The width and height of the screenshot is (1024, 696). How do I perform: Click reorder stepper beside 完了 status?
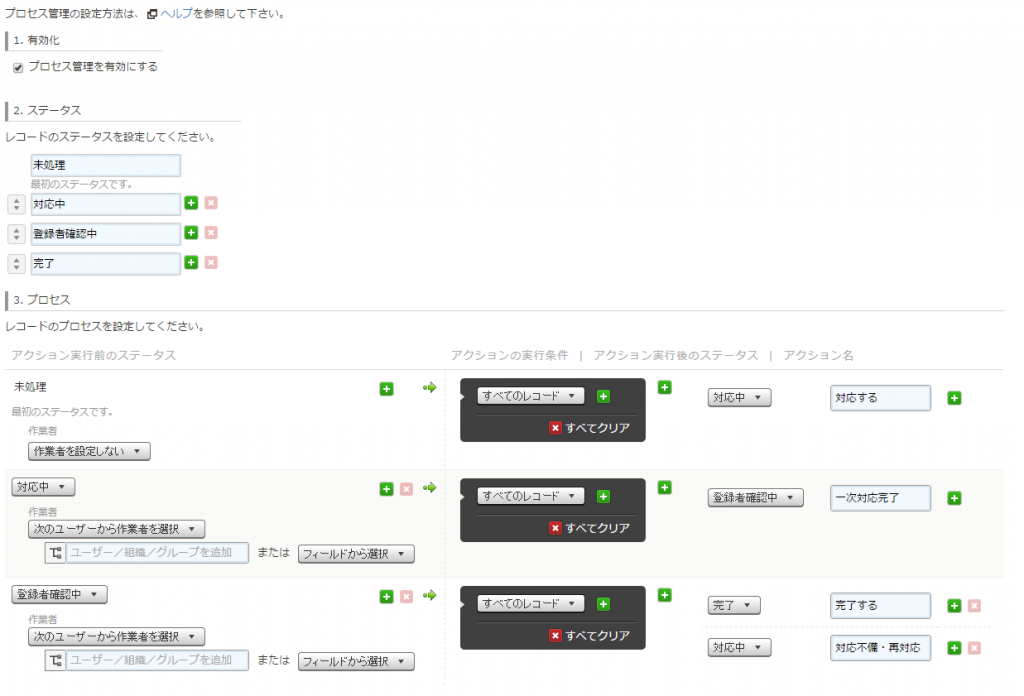pos(16,263)
